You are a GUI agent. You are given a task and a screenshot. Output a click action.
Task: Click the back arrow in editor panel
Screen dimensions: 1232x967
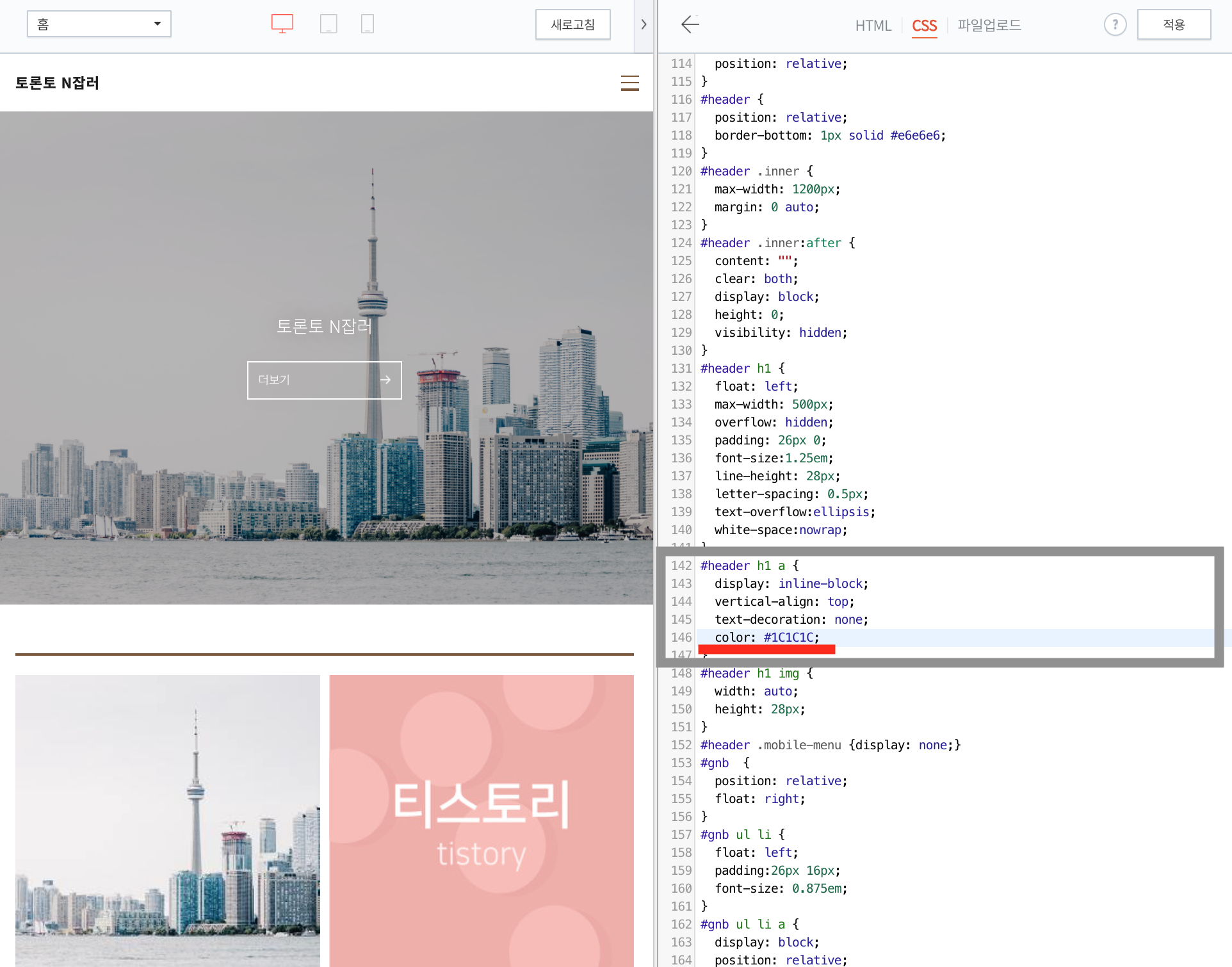click(690, 25)
